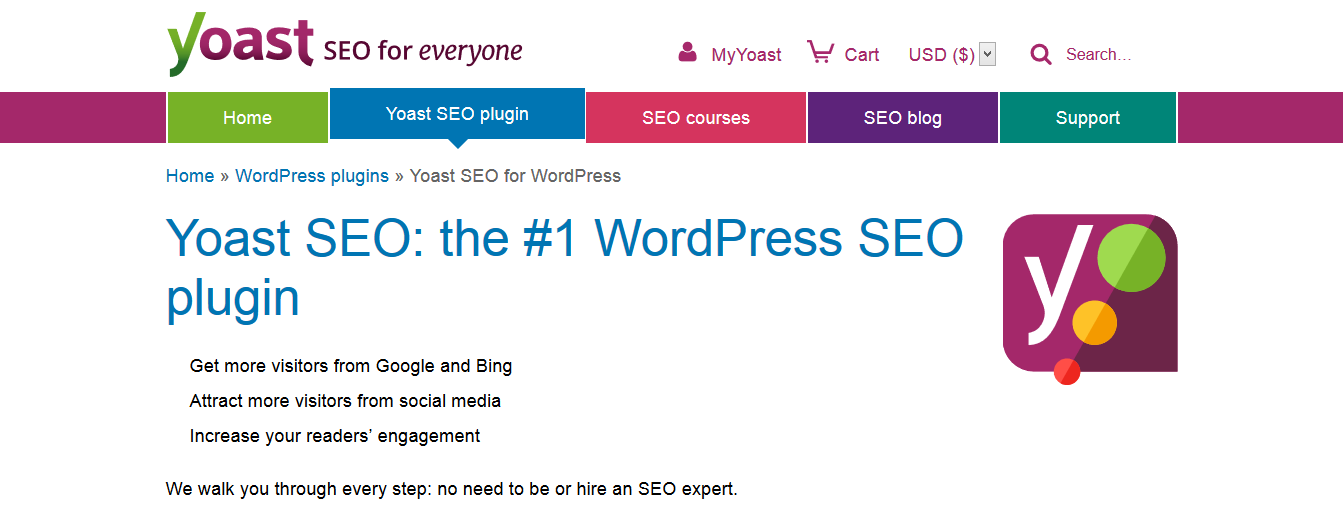Click the Yoast logo in header
The image size is (1343, 525).
[x=241, y=45]
